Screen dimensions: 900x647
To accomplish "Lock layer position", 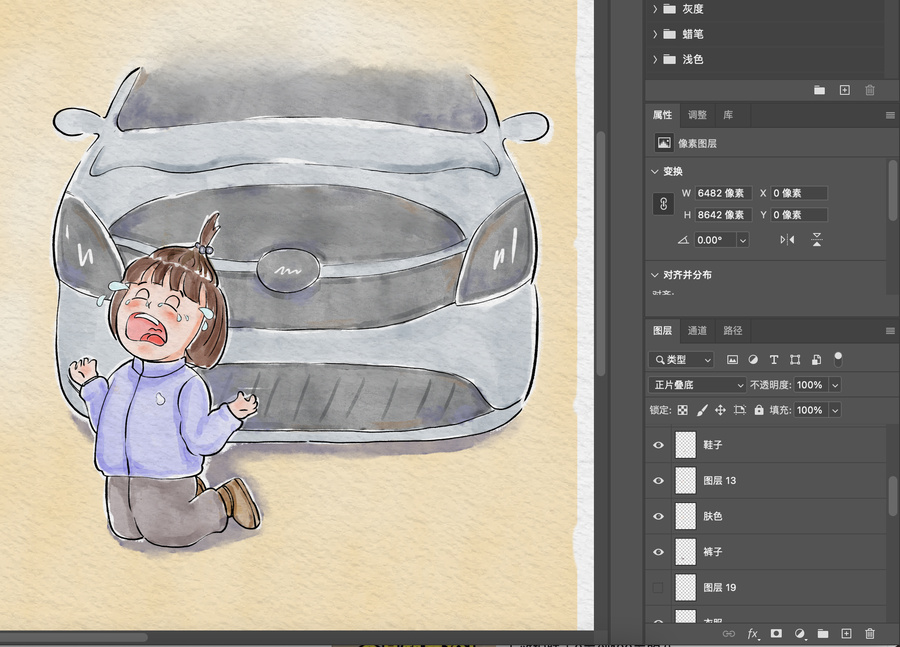I will pos(720,410).
